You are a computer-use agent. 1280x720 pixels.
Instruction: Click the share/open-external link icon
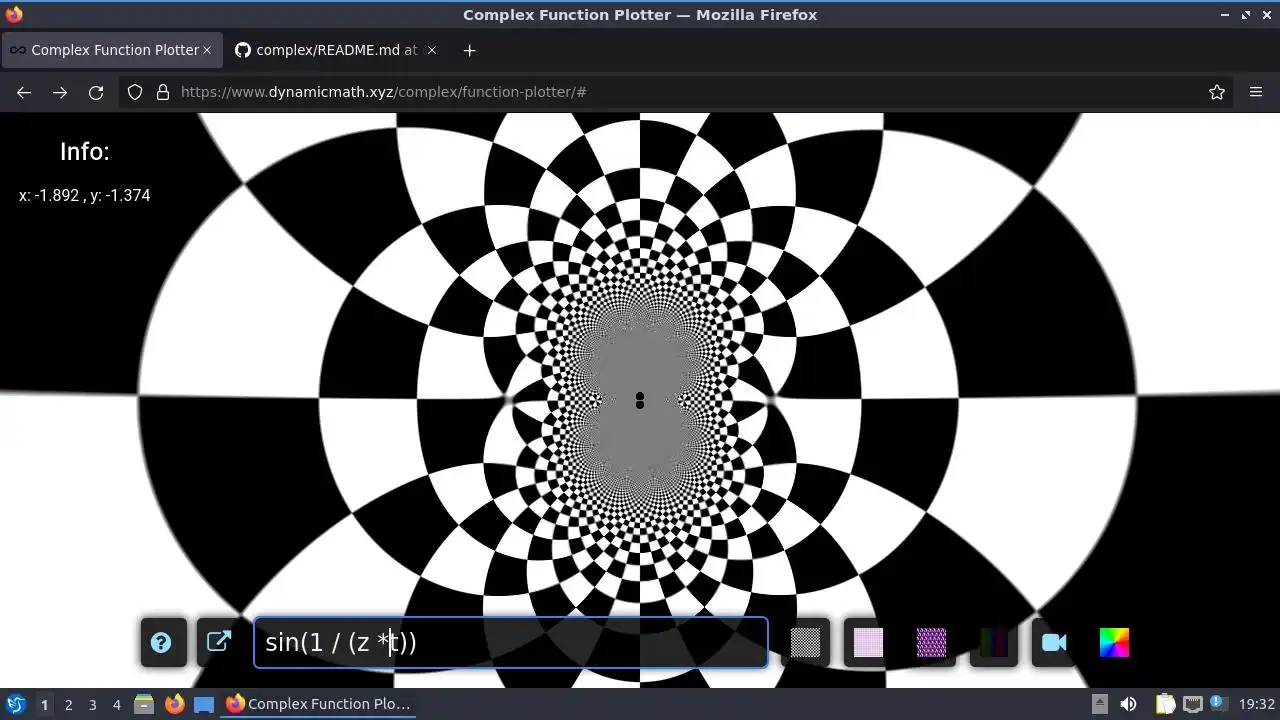click(x=219, y=642)
